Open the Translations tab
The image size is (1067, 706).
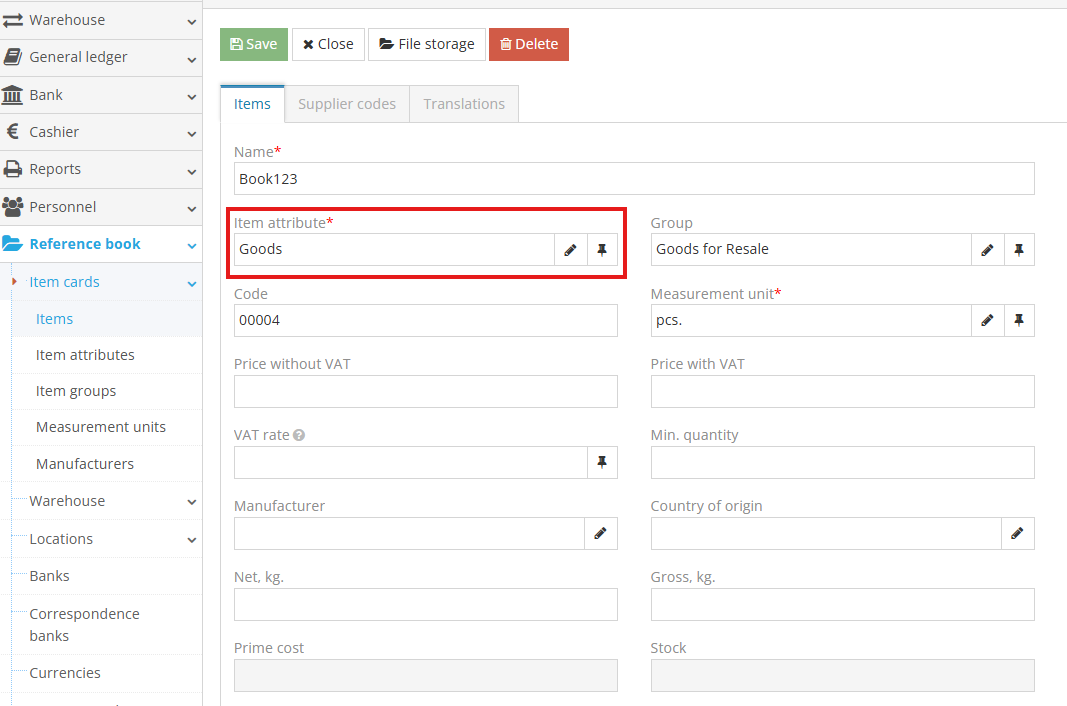463,103
